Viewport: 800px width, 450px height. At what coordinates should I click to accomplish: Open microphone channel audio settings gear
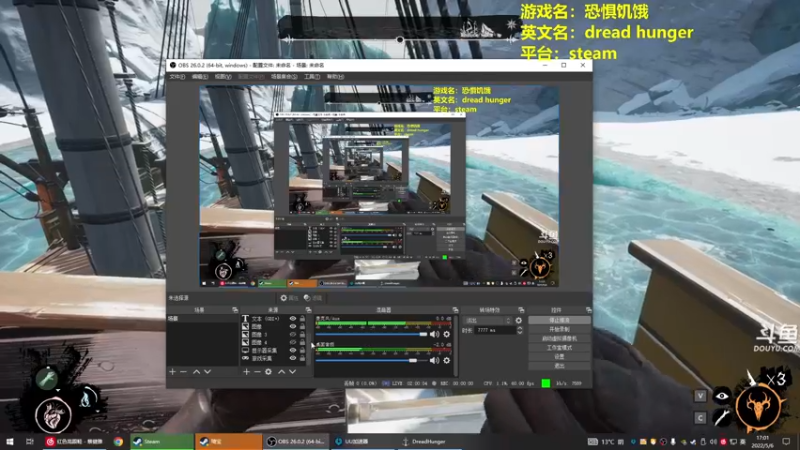(446, 334)
